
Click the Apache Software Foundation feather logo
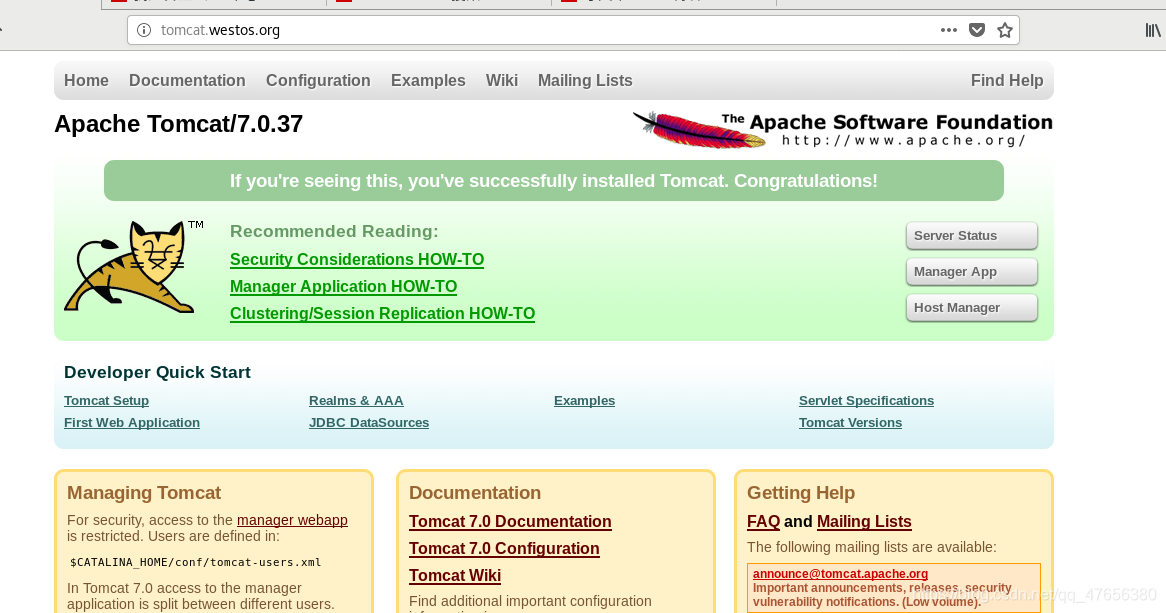(x=843, y=129)
